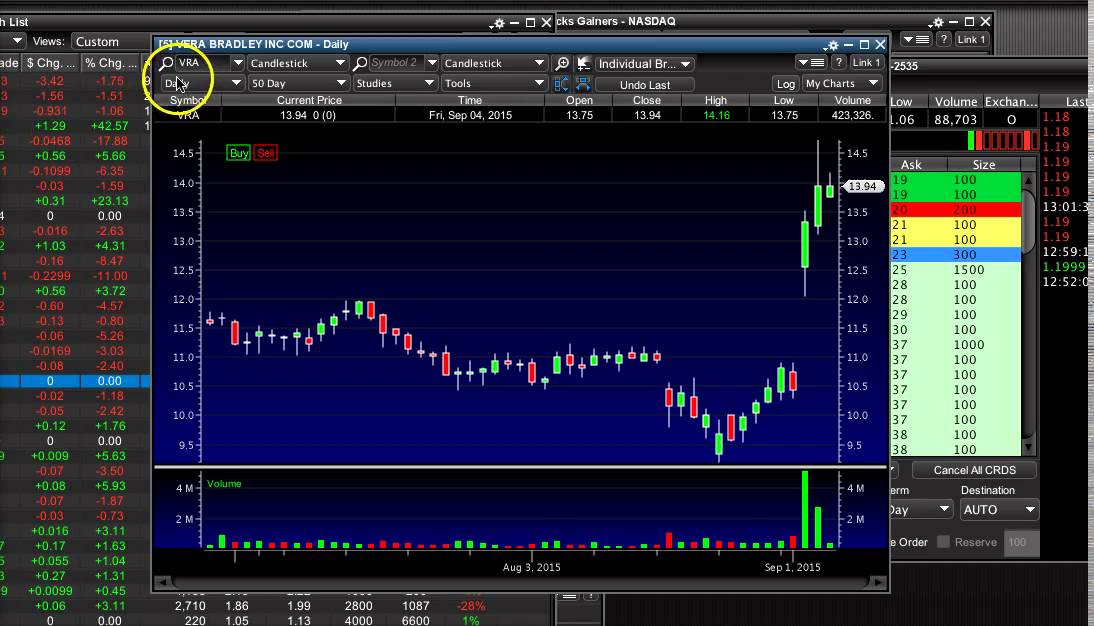Open the Daily interval dropdown
The height and width of the screenshot is (626, 1094).
(x=202, y=84)
